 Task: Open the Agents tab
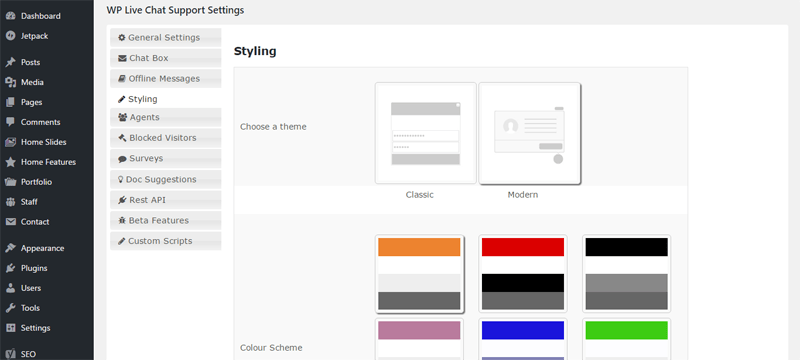pos(166,117)
